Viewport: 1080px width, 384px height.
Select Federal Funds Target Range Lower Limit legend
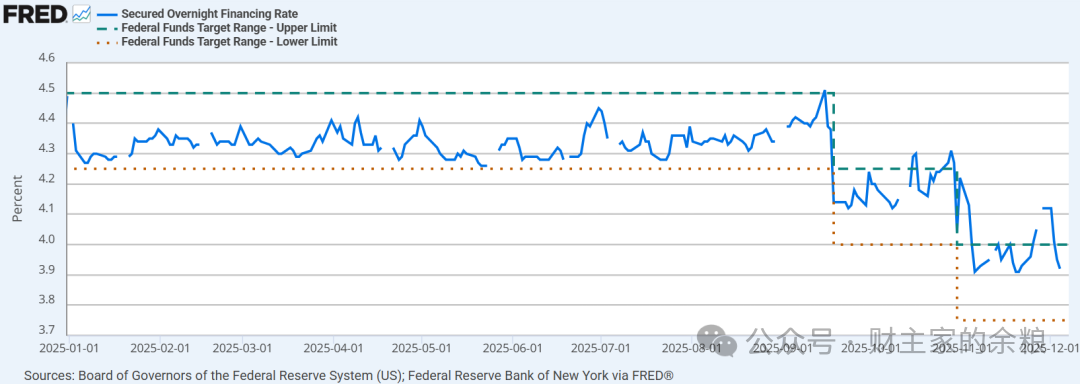(229, 41)
